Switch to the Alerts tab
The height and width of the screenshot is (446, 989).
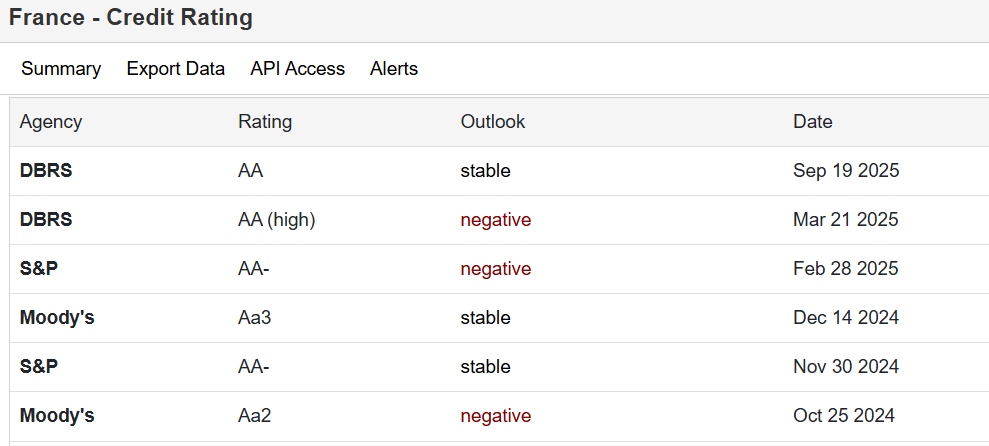(394, 69)
